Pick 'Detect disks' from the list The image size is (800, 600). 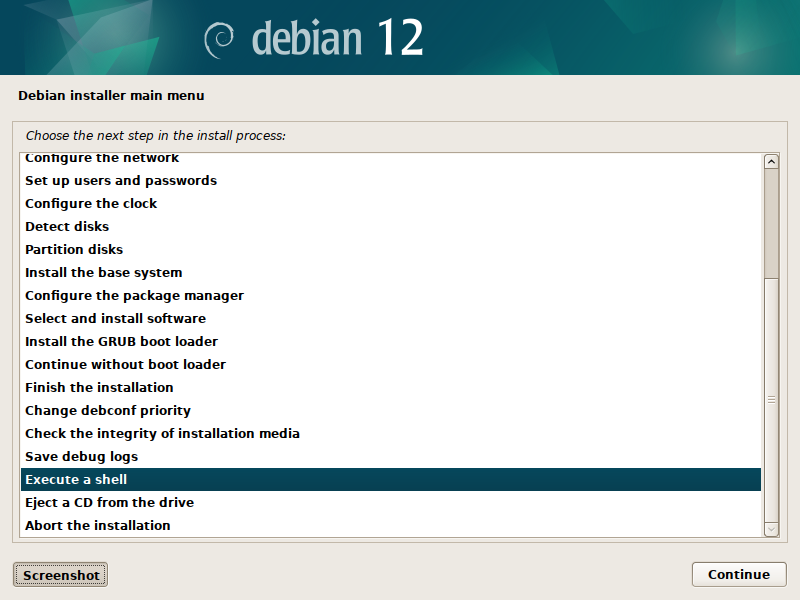point(391,227)
